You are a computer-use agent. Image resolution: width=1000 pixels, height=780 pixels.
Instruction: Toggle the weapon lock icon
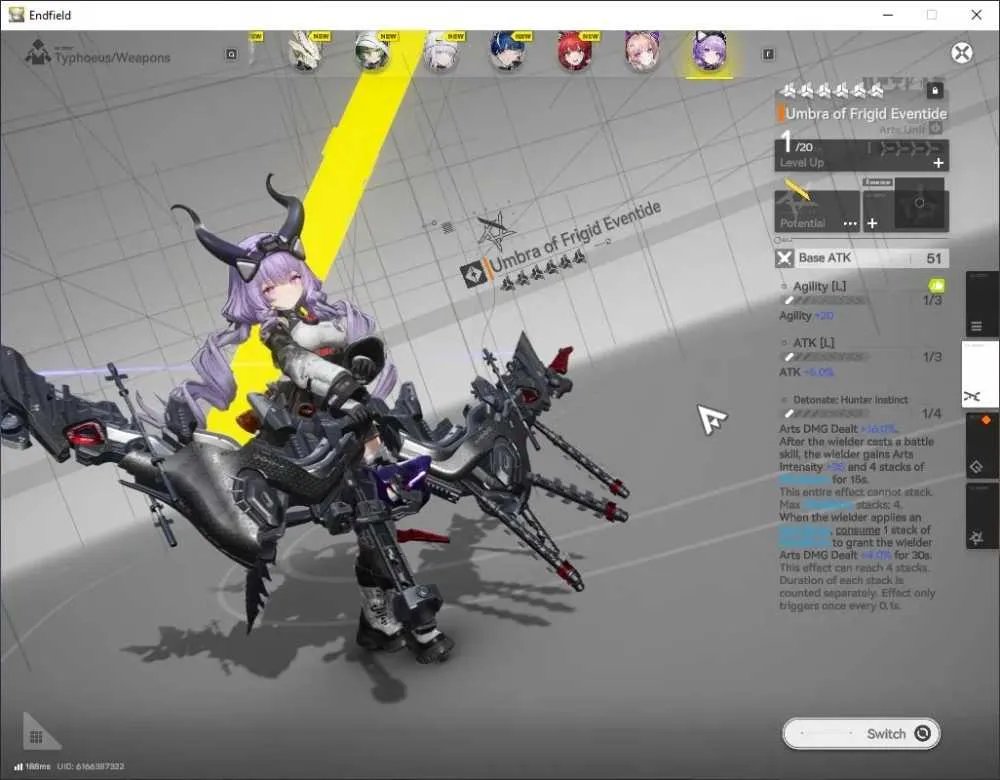[935, 91]
